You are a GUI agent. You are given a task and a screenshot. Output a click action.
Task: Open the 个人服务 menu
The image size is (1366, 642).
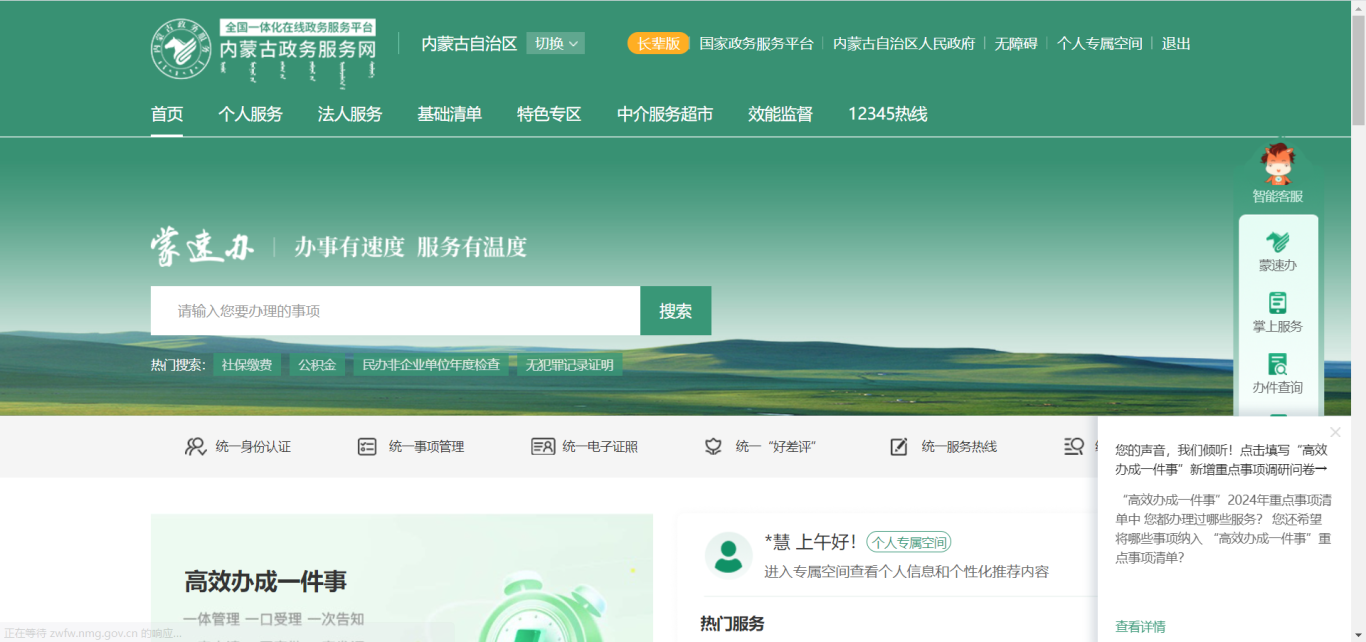pyautogui.click(x=250, y=114)
